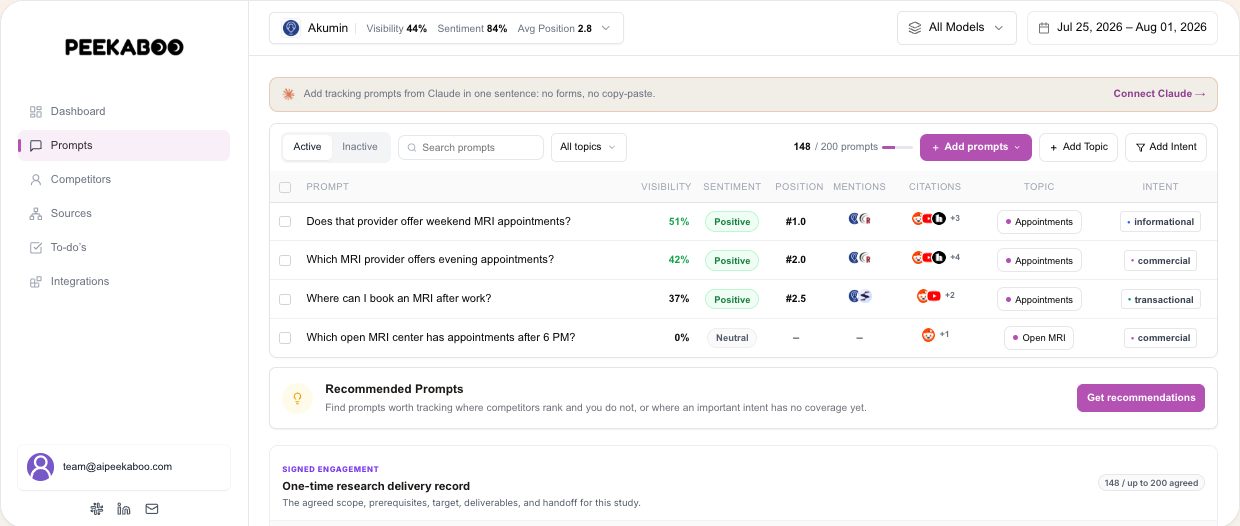Check the book MRI after work checkbox
The image size is (1240, 526).
(285, 299)
